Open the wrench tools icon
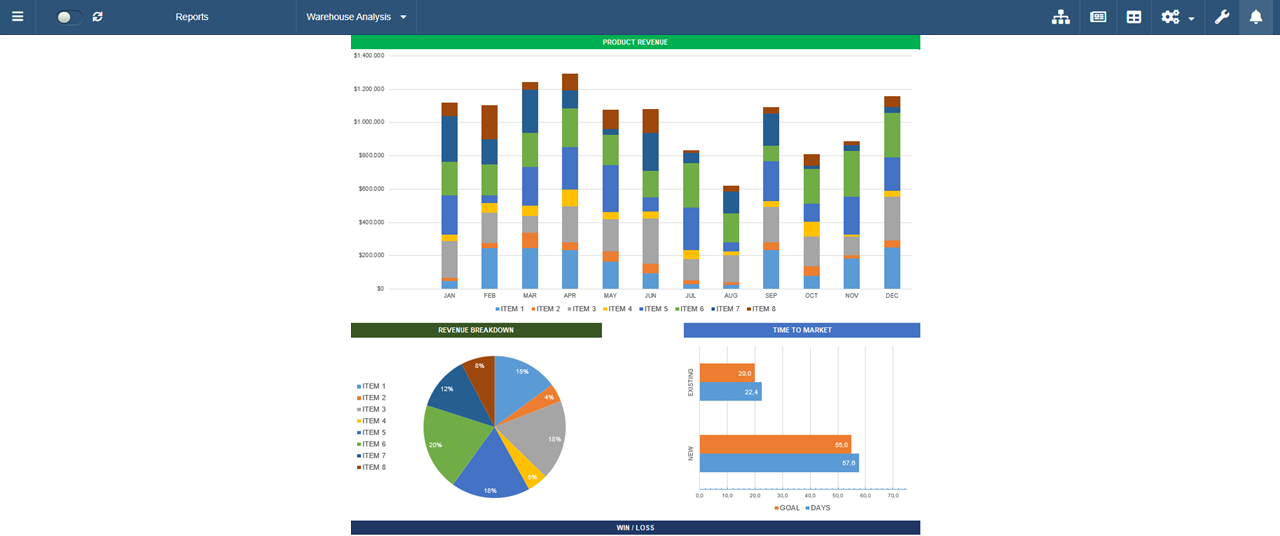 click(x=1222, y=17)
